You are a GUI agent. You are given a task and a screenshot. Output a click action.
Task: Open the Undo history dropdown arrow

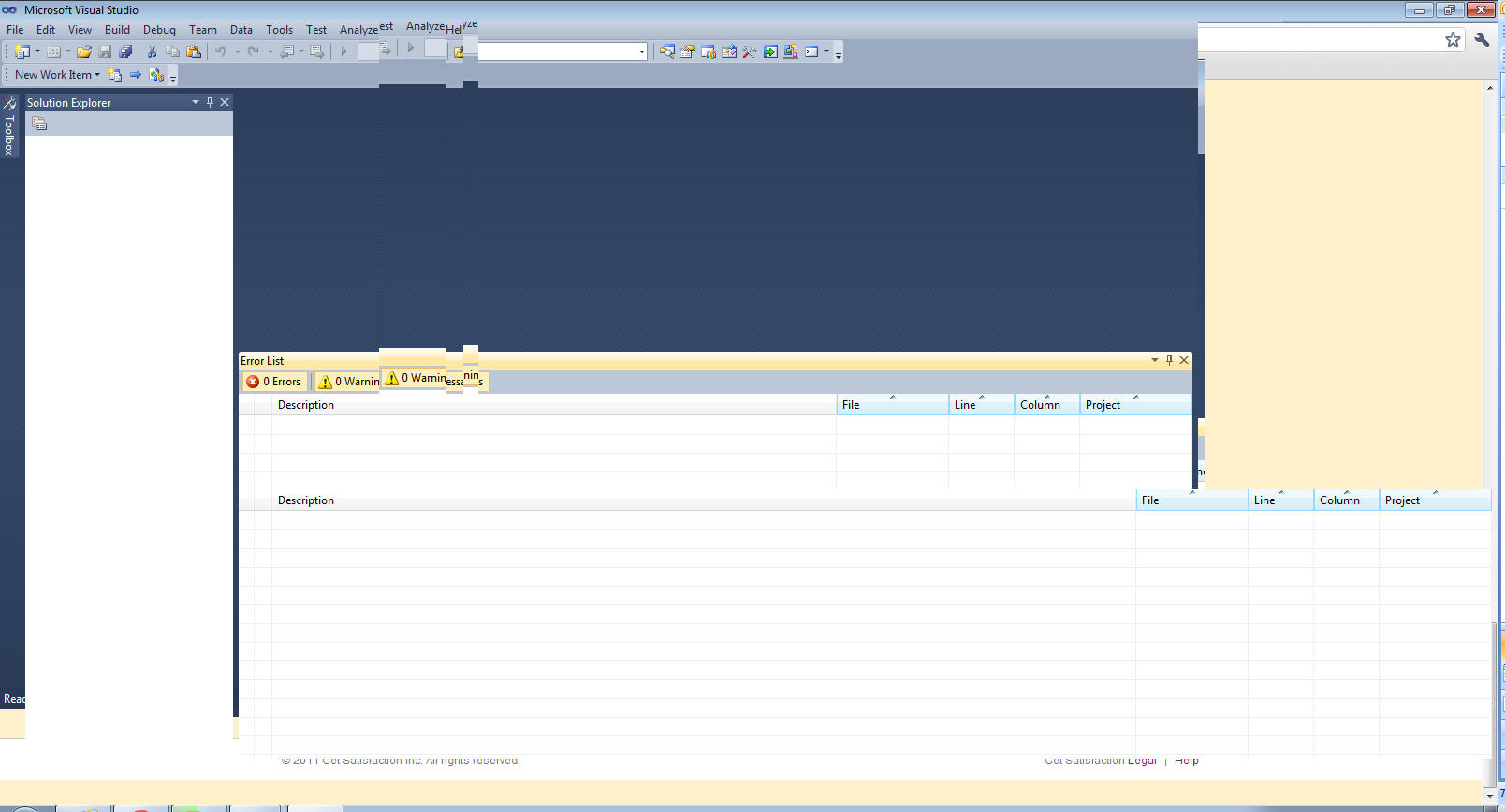coord(237,51)
